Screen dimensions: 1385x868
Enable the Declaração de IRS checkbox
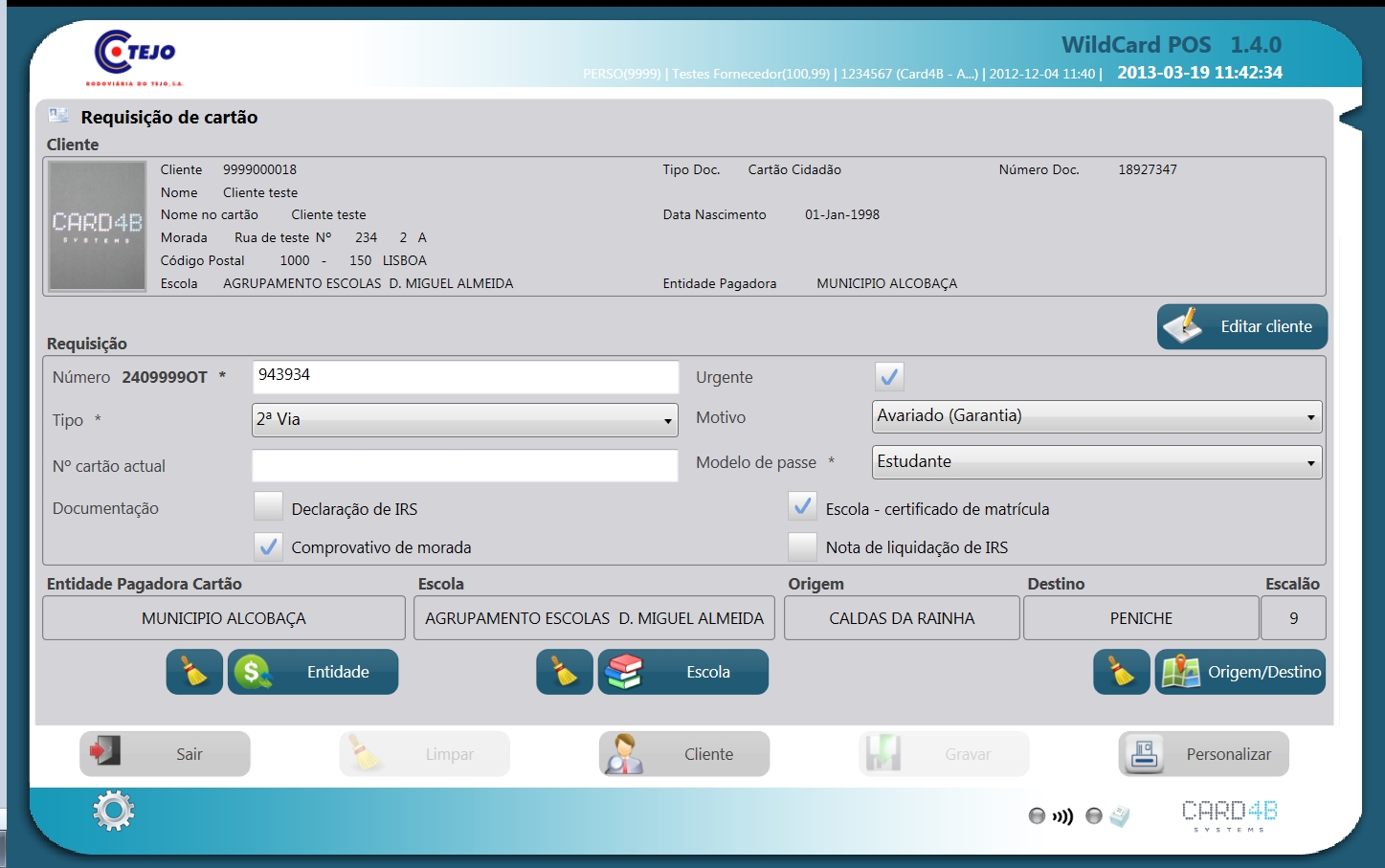(x=269, y=506)
